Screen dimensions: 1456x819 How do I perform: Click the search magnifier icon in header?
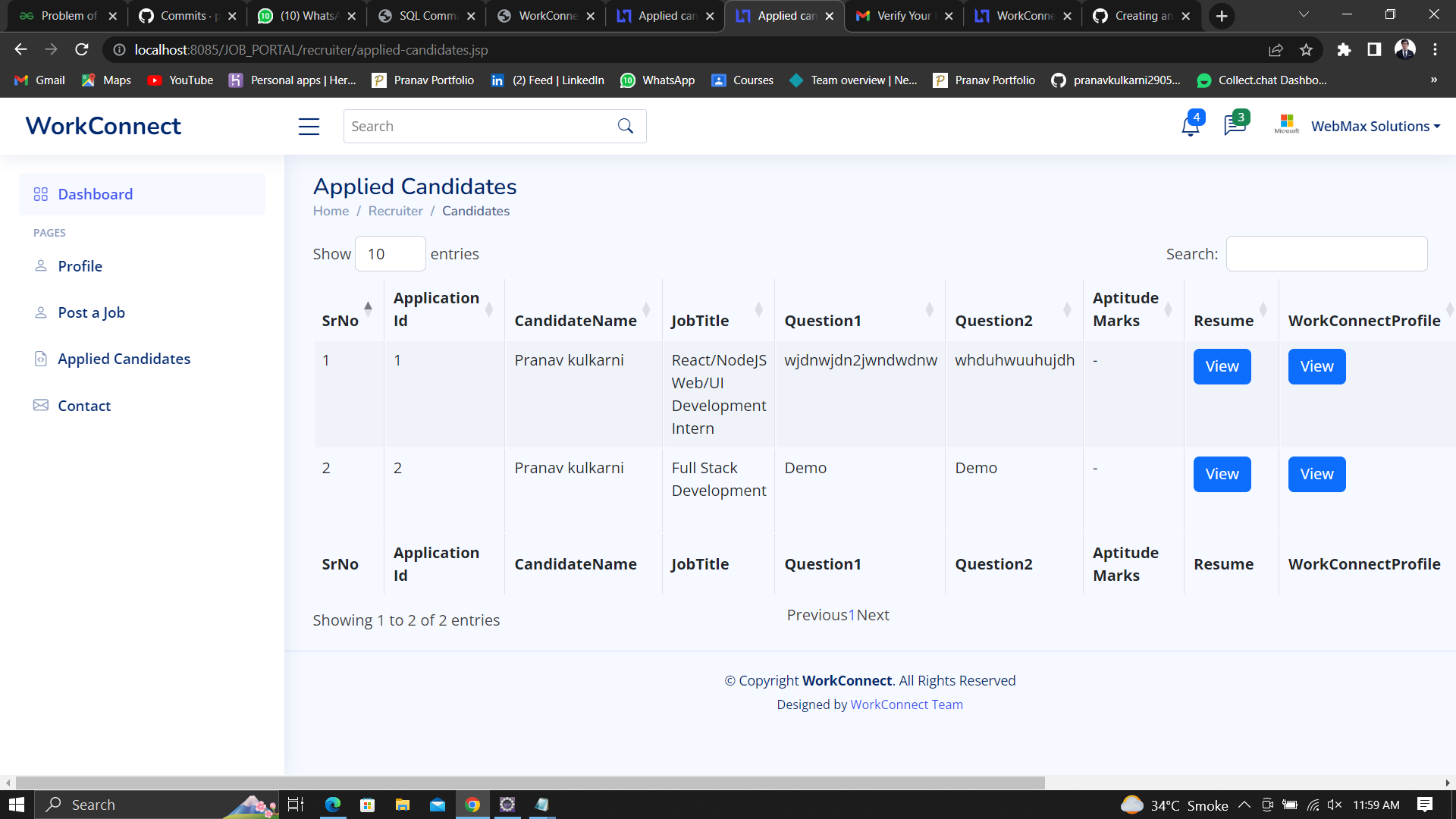pyautogui.click(x=625, y=127)
